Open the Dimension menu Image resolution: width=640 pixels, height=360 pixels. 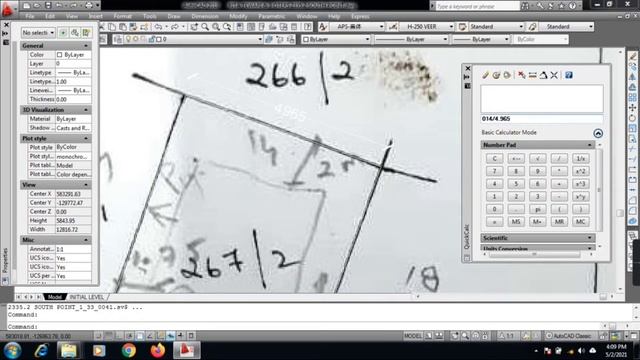[205, 16]
